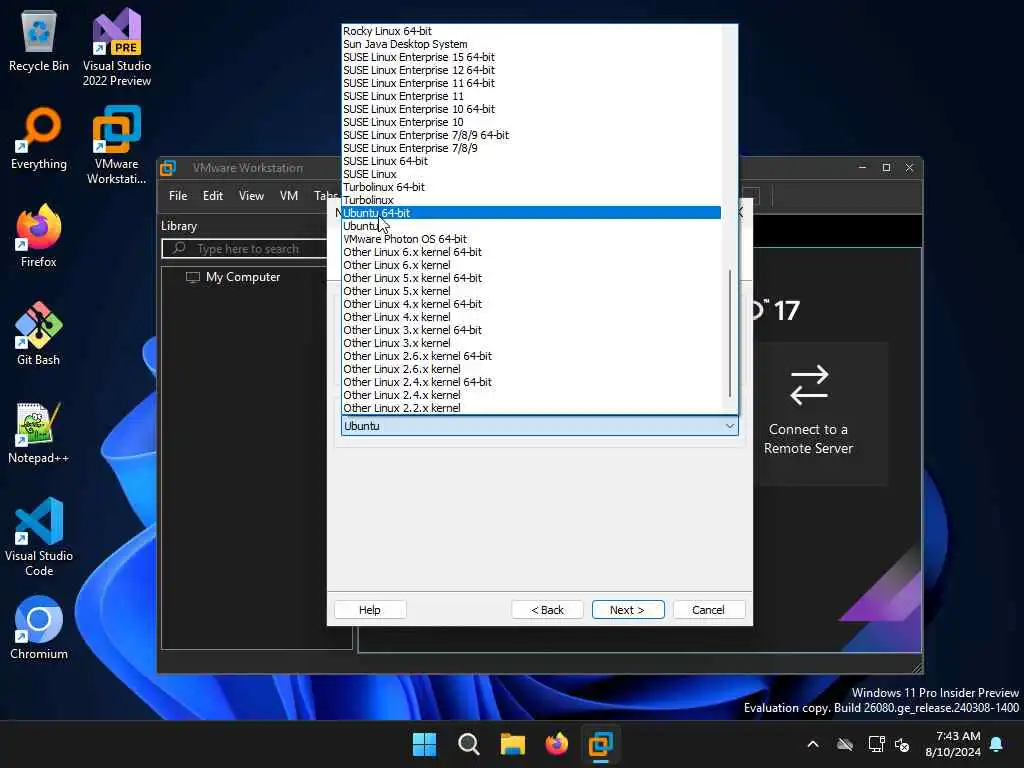Open the VM menu
Image resolution: width=1024 pixels, height=768 pixels.
pos(289,196)
